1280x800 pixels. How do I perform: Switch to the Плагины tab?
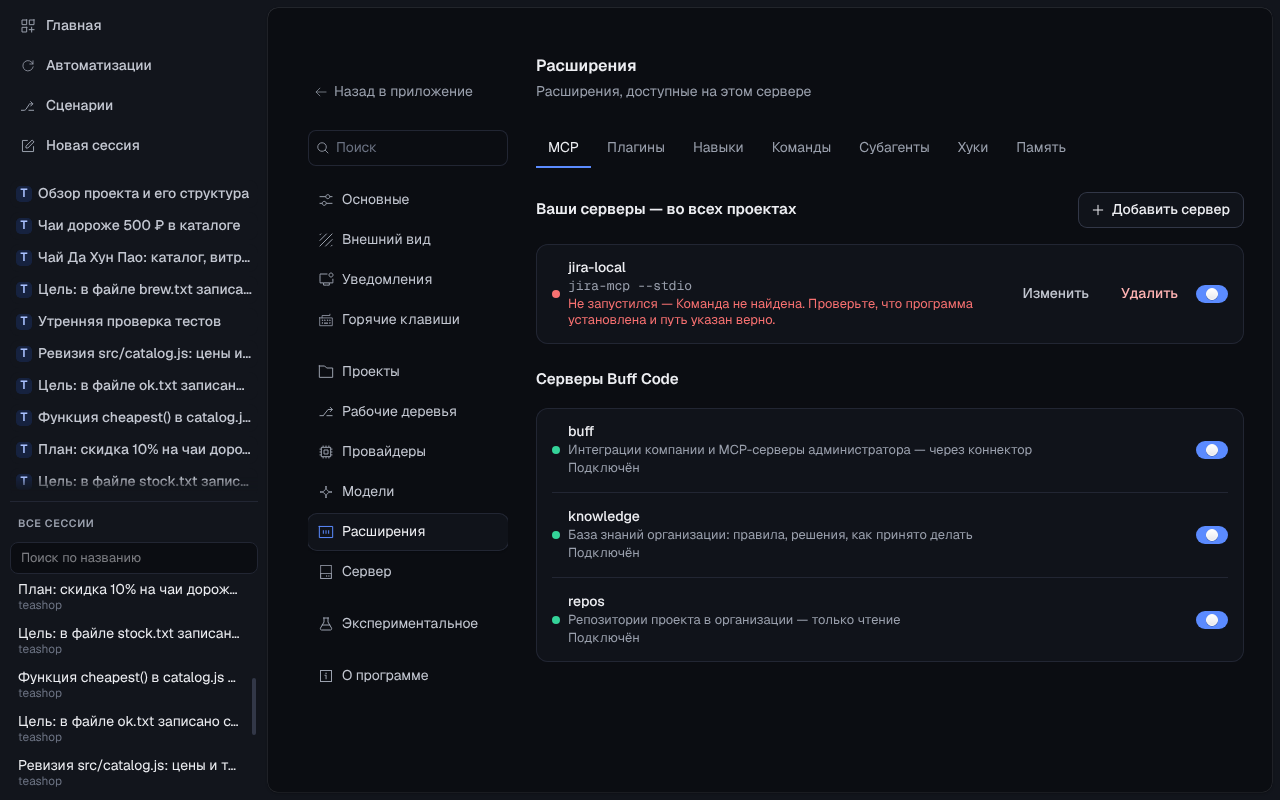pos(636,147)
